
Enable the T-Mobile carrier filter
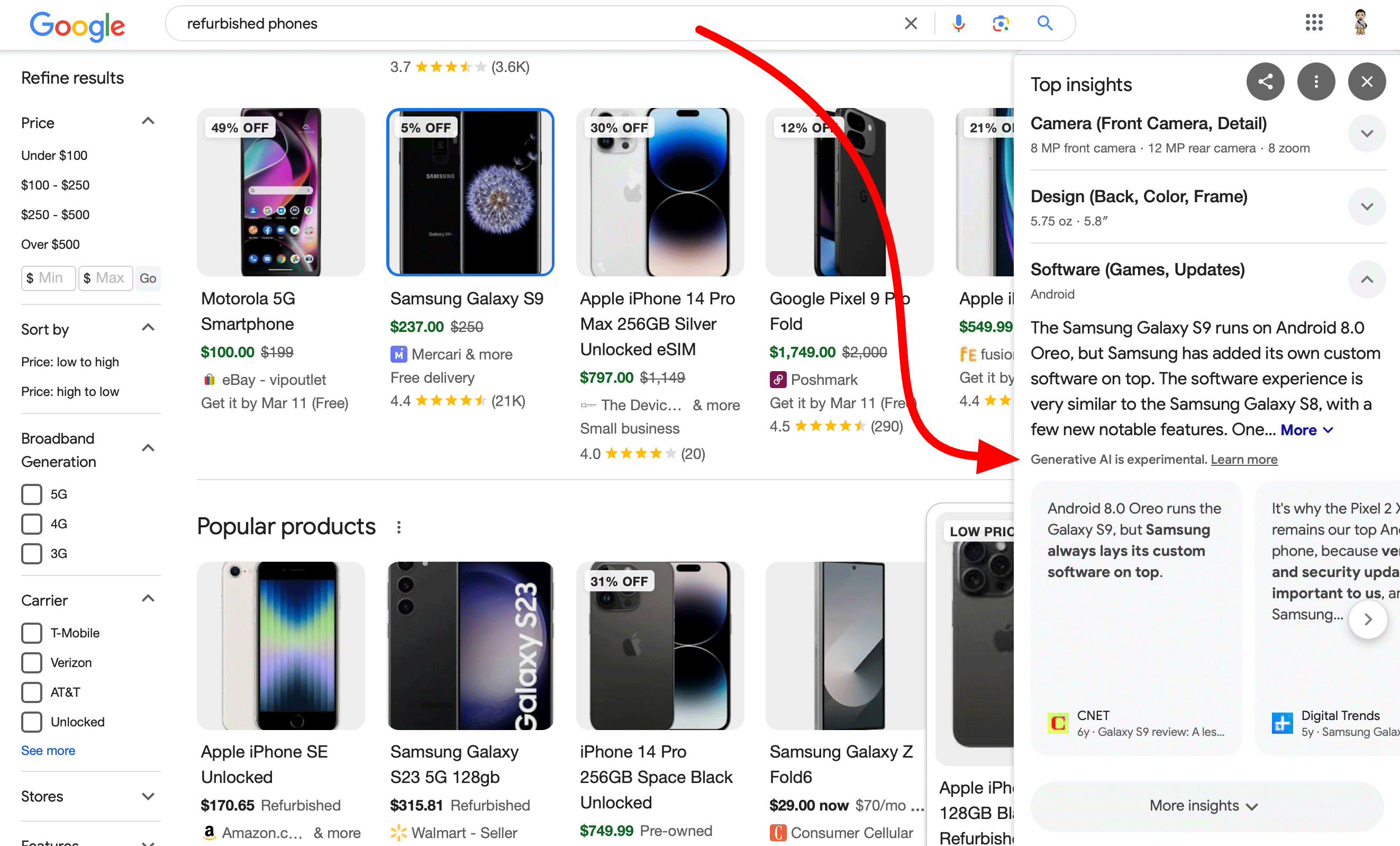(31, 633)
